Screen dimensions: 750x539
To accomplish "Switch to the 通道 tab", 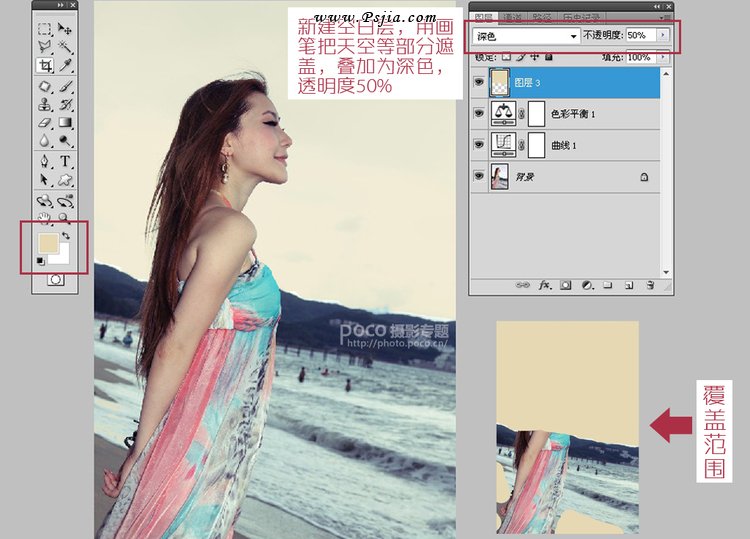I will [x=513, y=17].
